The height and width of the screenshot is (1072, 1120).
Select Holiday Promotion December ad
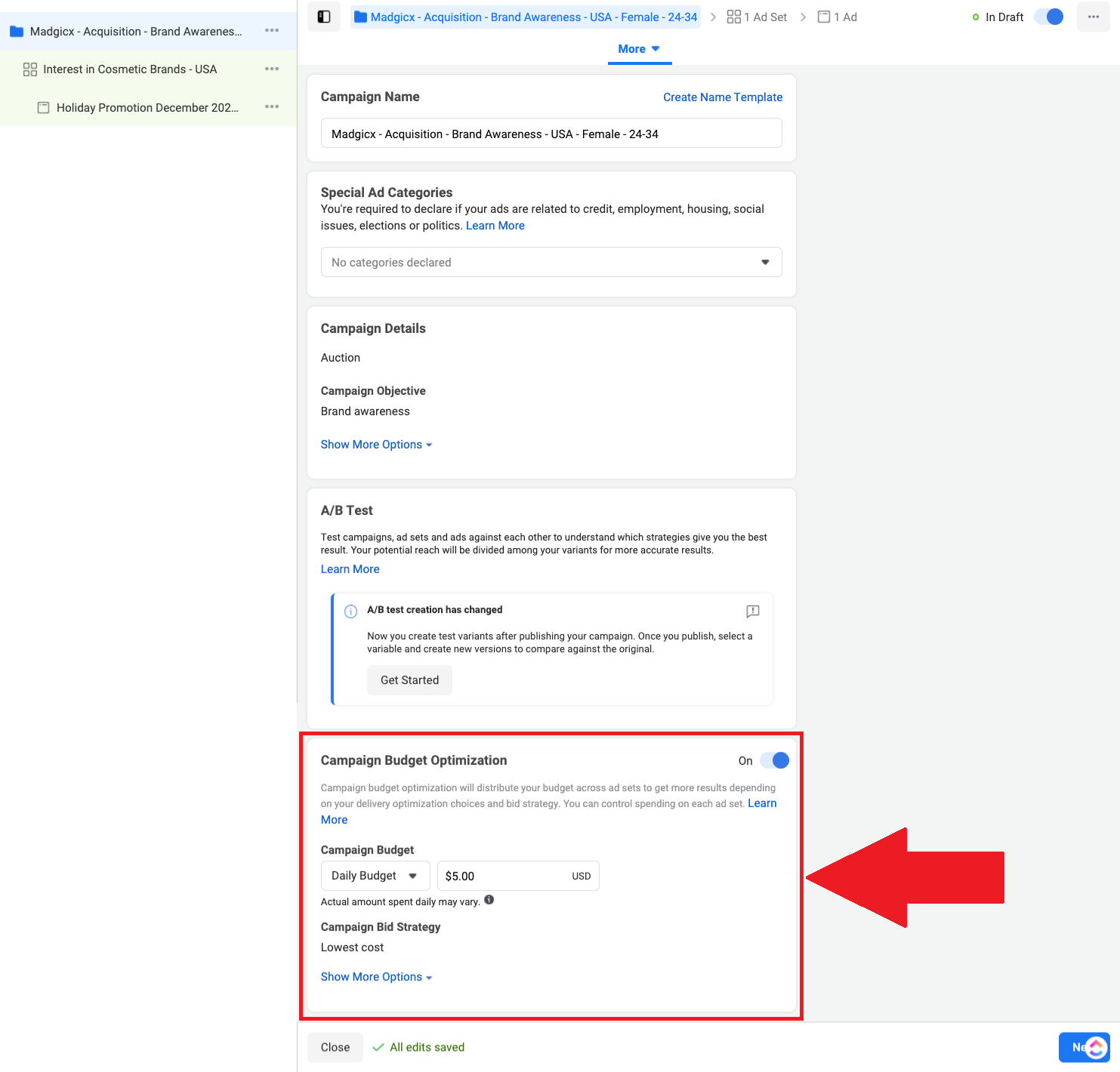[x=147, y=108]
